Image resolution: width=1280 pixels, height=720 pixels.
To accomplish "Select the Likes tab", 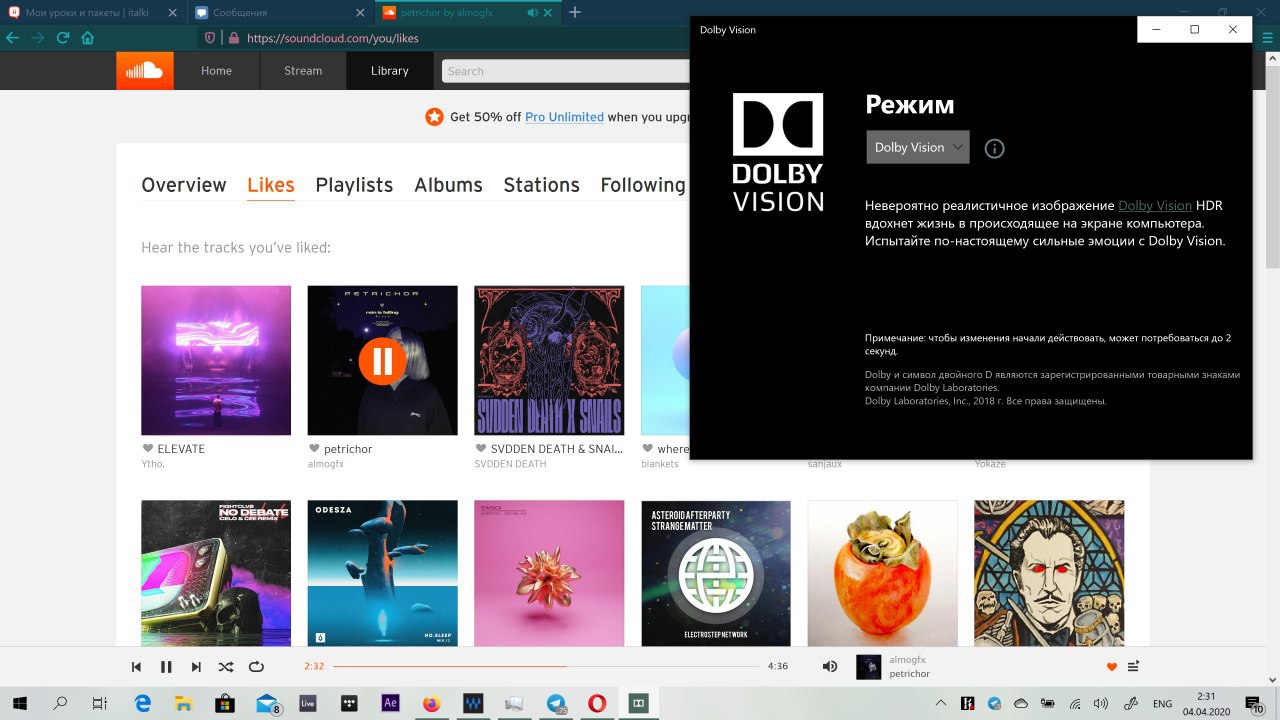I will pyautogui.click(x=271, y=185).
